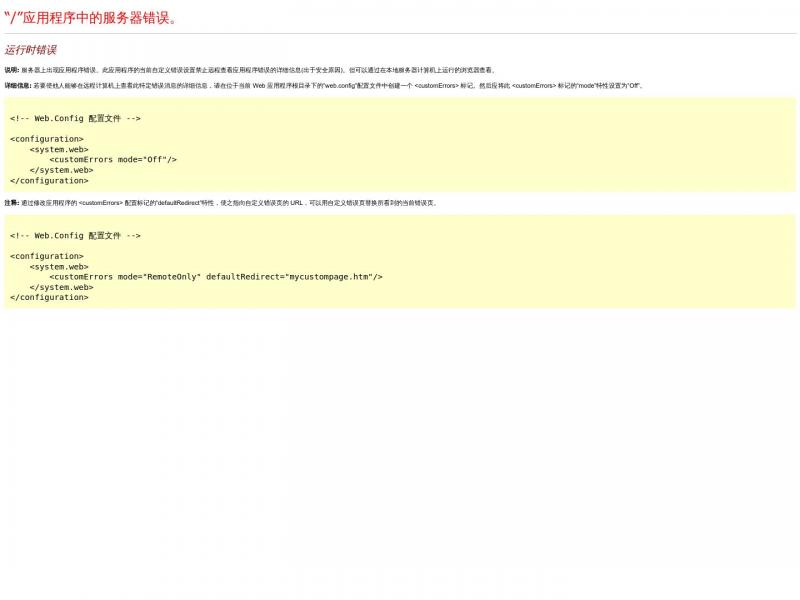Click <system.web> tag in first code block
The height and width of the screenshot is (600, 800).
(59, 149)
